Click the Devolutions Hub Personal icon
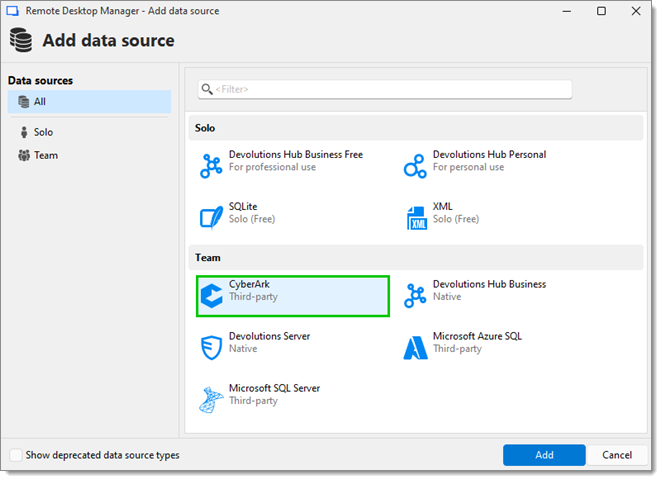Screen dimensions: 662x481 tap(415, 166)
